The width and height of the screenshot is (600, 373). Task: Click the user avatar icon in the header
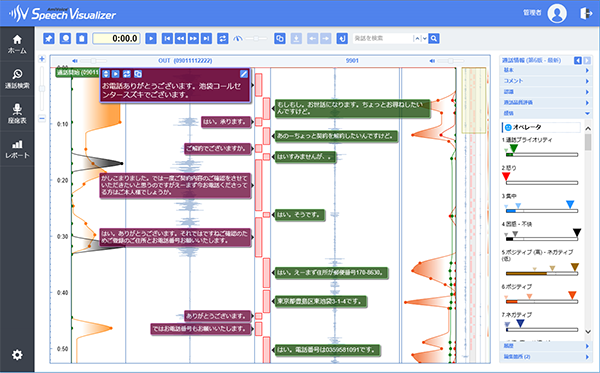point(557,13)
